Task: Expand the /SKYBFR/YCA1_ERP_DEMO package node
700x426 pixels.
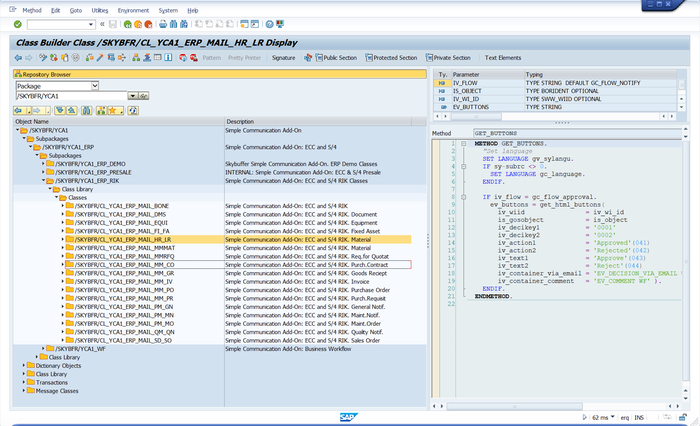Action: pyautogui.click(x=43, y=164)
